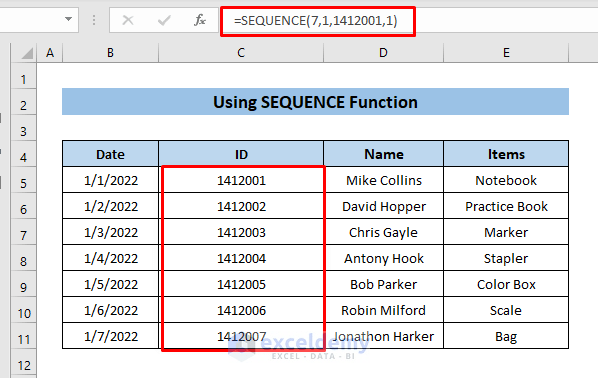Click the 'Jonathon Harker' name cell

tap(383, 336)
